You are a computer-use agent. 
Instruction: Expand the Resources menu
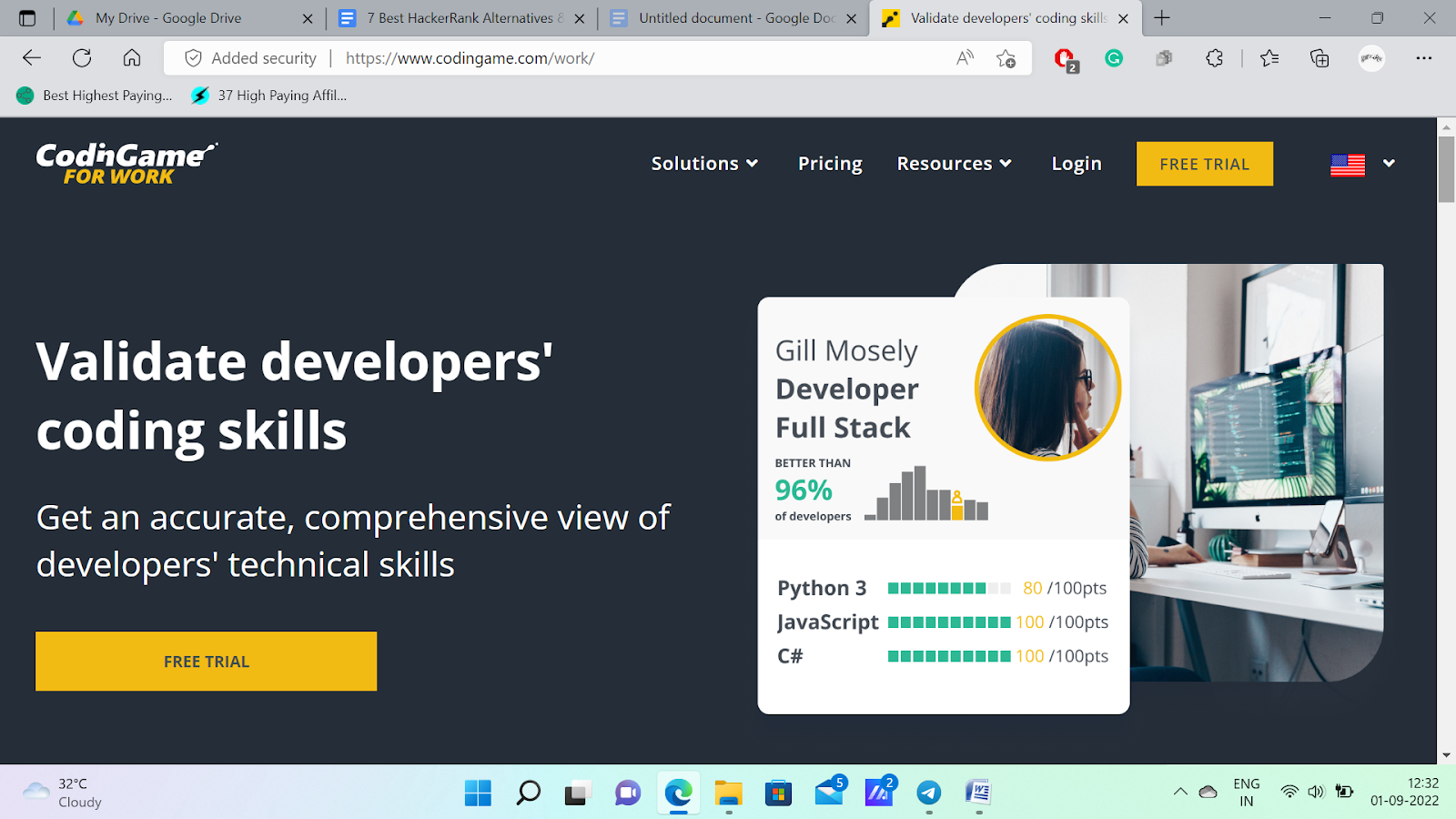pyautogui.click(x=954, y=164)
